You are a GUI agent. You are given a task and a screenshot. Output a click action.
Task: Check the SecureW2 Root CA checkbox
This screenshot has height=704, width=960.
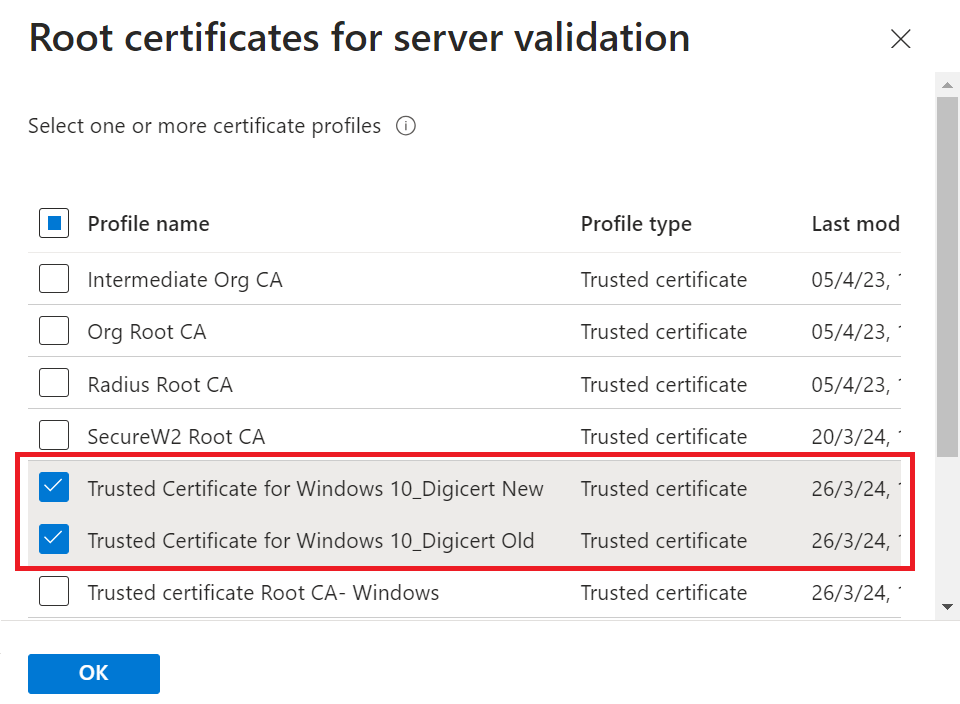[54, 435]
